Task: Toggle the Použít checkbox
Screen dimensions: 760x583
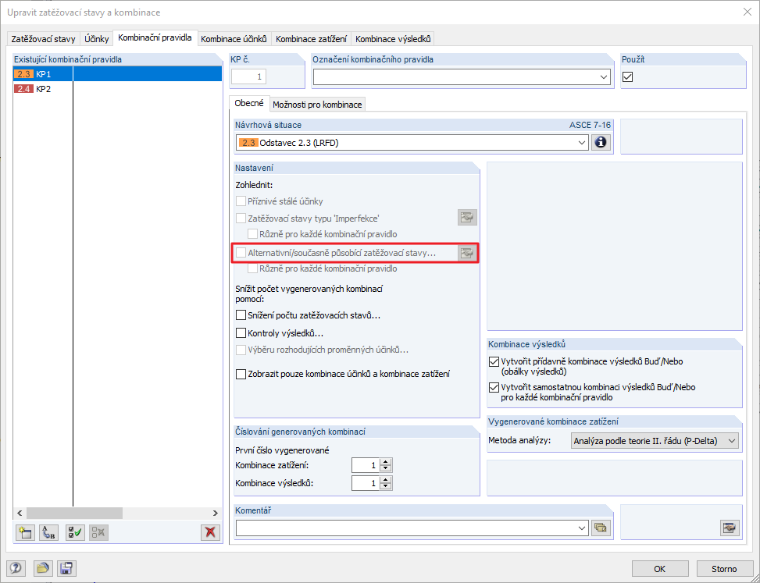Action: 628,77
